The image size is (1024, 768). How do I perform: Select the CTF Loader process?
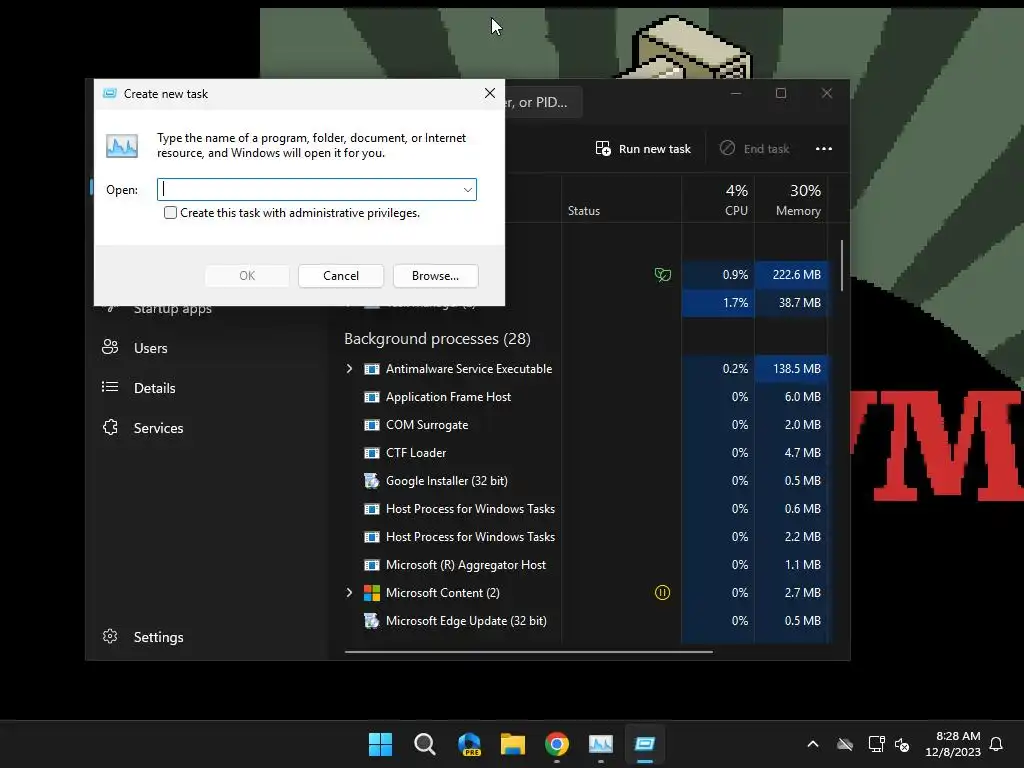586,453
